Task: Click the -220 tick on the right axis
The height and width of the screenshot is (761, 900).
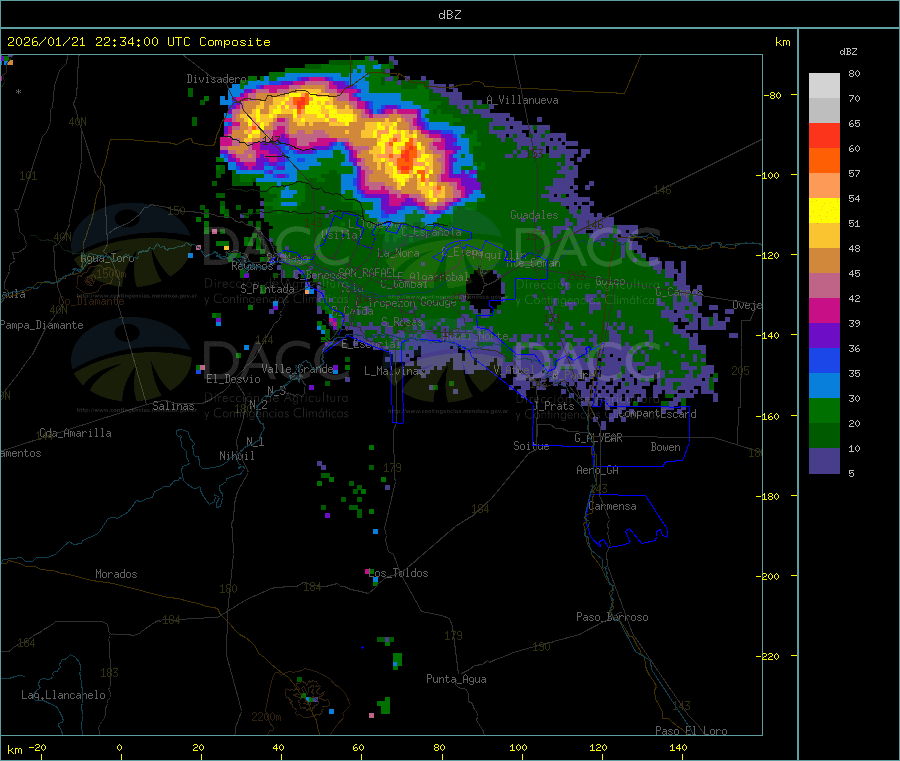Action: click(x=770, y=657)
